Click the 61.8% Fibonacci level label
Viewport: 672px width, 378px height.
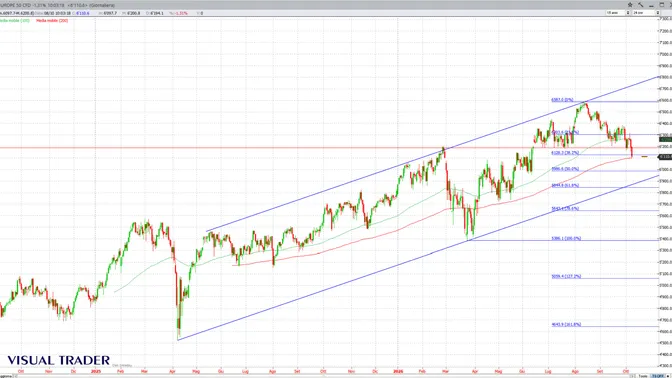point(565,186)
